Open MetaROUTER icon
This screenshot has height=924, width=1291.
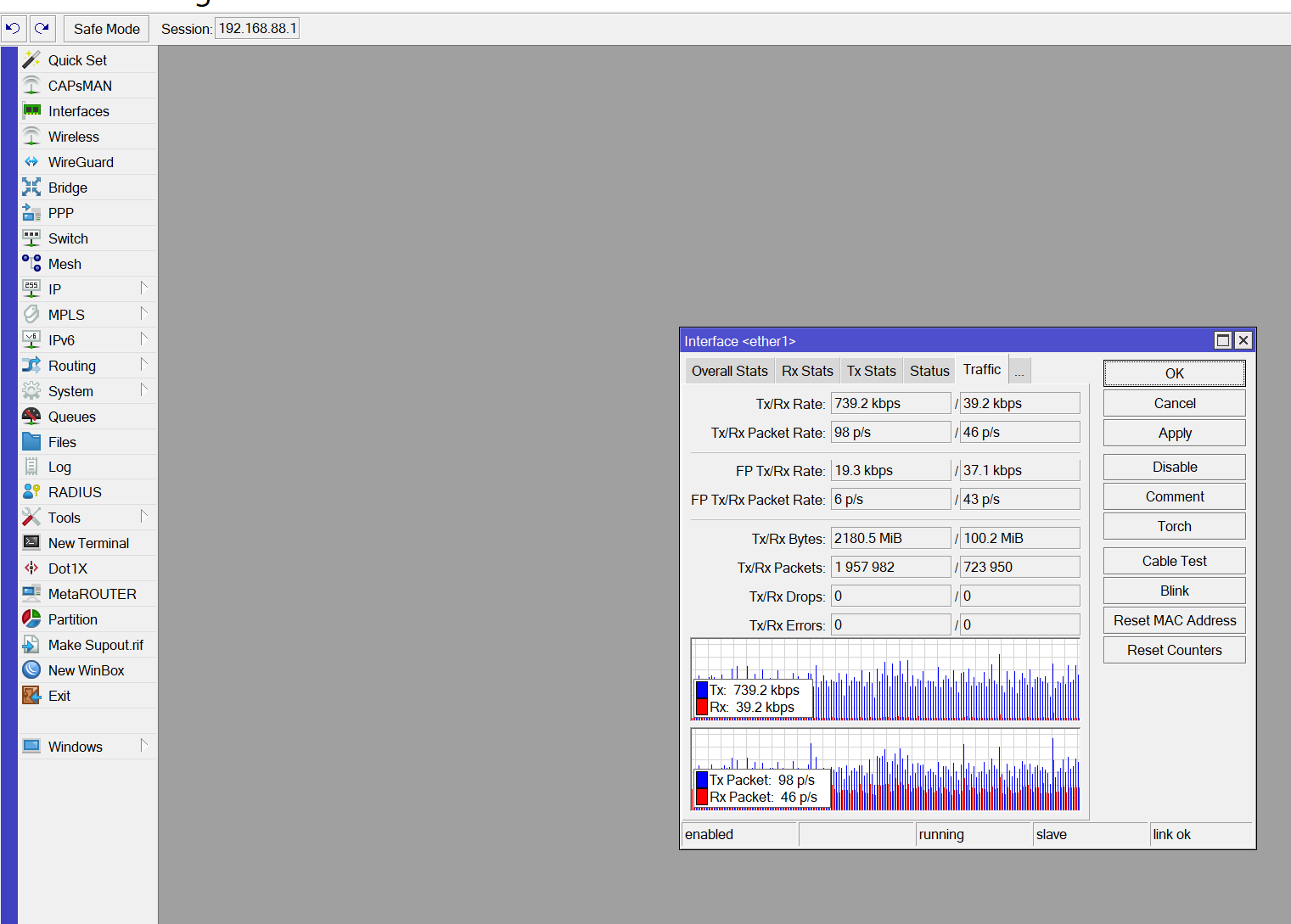[x=31, y=594]
